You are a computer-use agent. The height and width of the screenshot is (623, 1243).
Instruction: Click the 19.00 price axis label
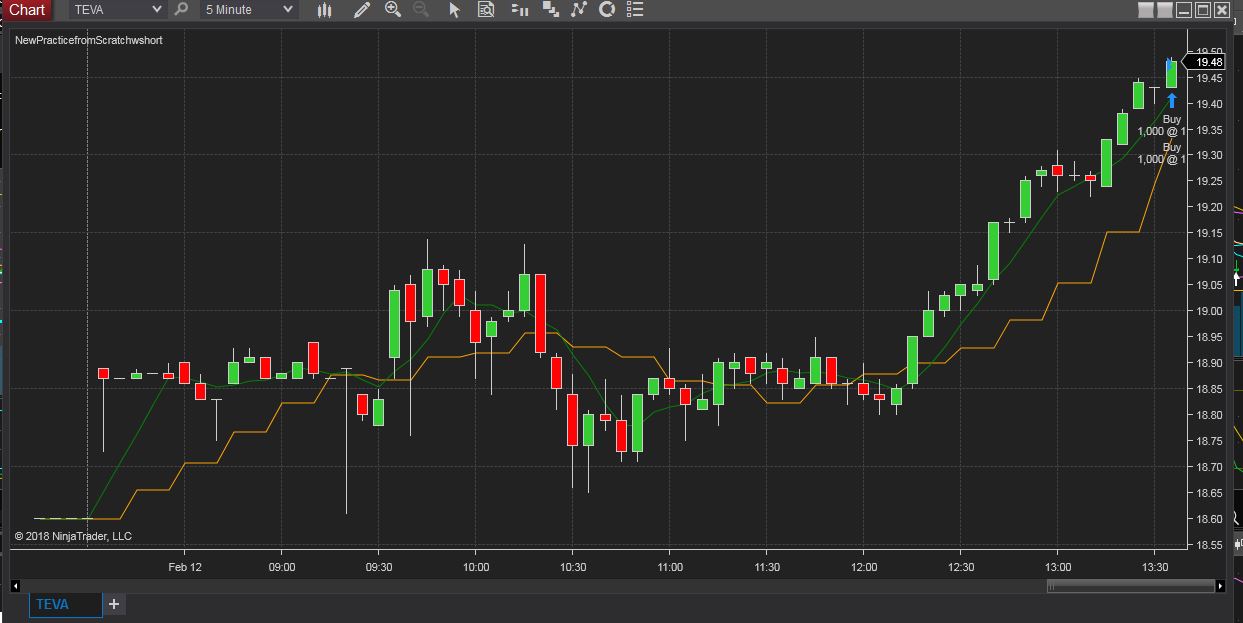click(x=1209, y=311)
